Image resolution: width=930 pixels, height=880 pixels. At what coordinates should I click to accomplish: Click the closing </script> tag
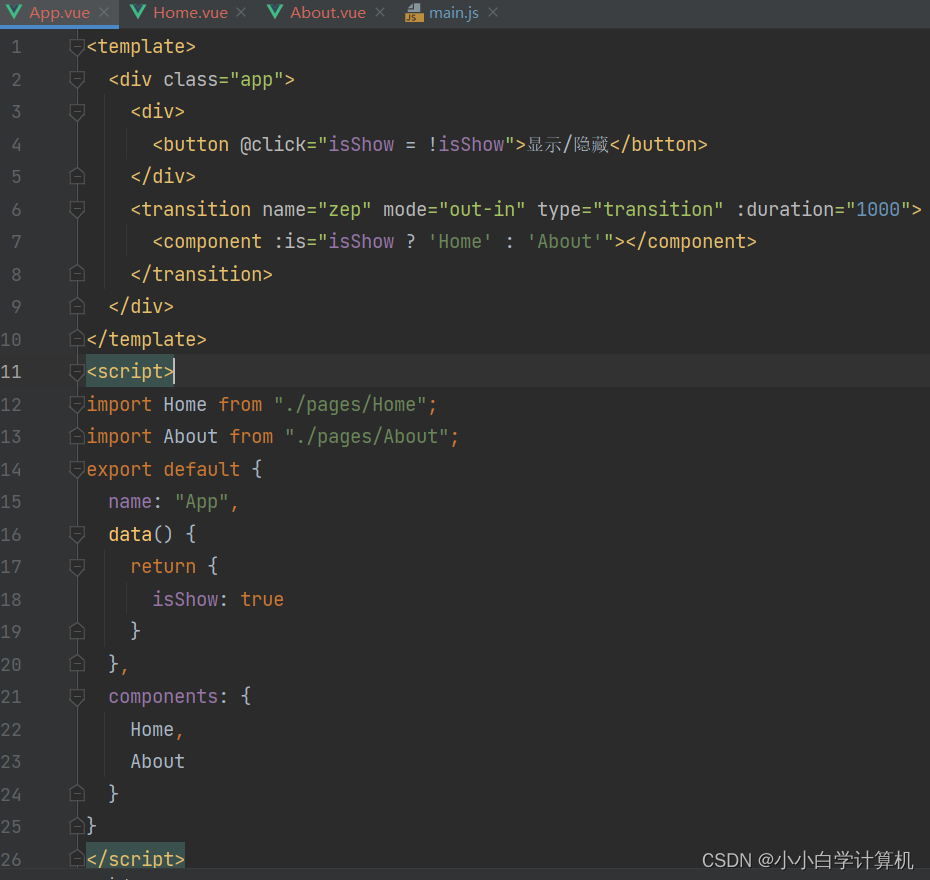(136, 859)
